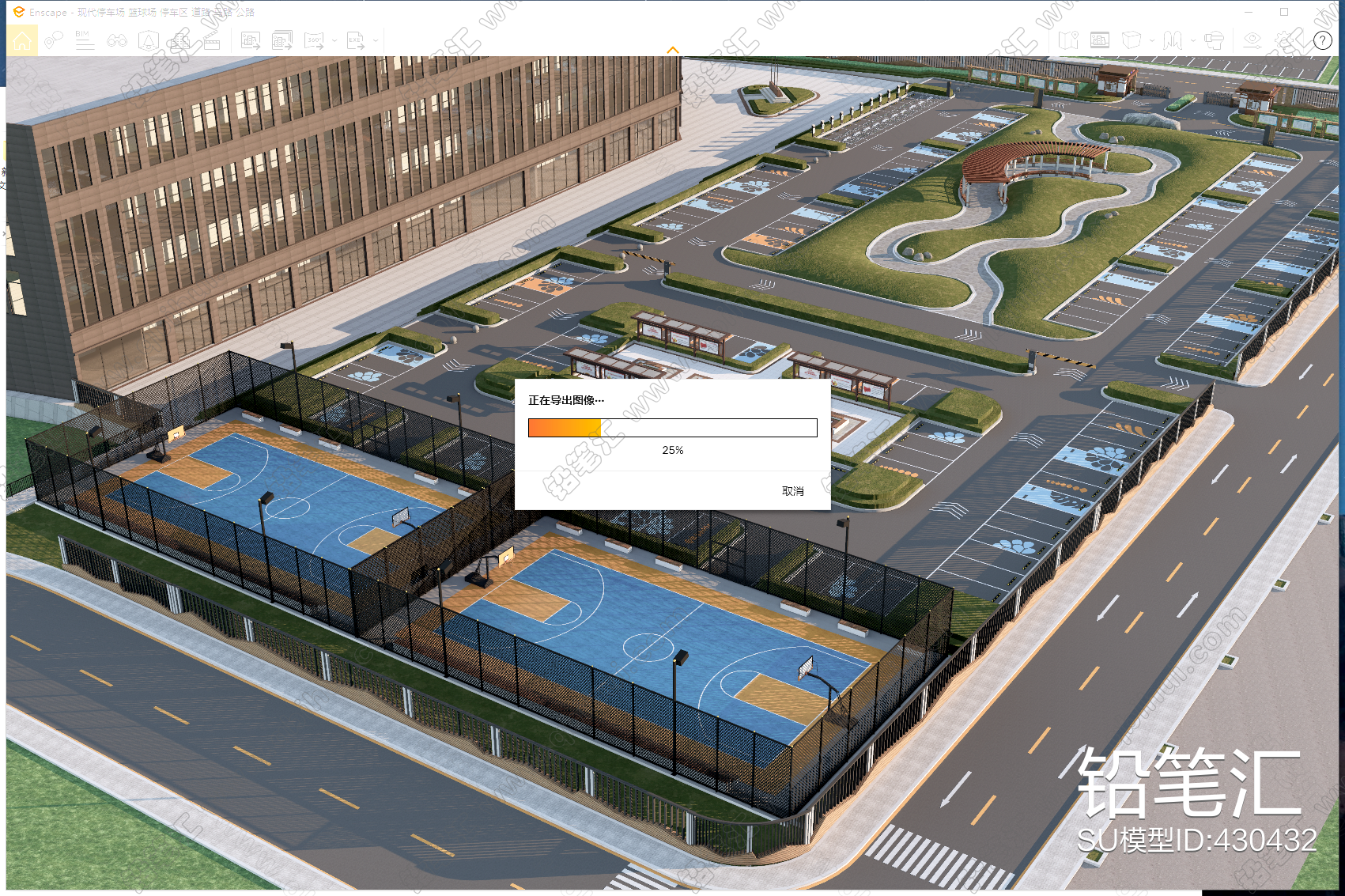The height and width of the screenshot is (896, 1345).
Task: Click the 360 panorama export icon
Action: coord(315,40)
